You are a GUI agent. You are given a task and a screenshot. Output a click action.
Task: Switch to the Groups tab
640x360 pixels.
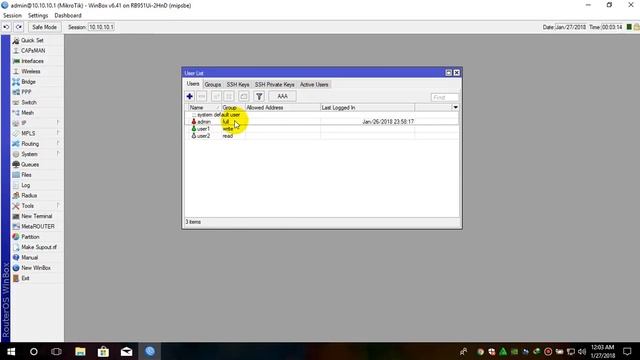tap(213, 84)
